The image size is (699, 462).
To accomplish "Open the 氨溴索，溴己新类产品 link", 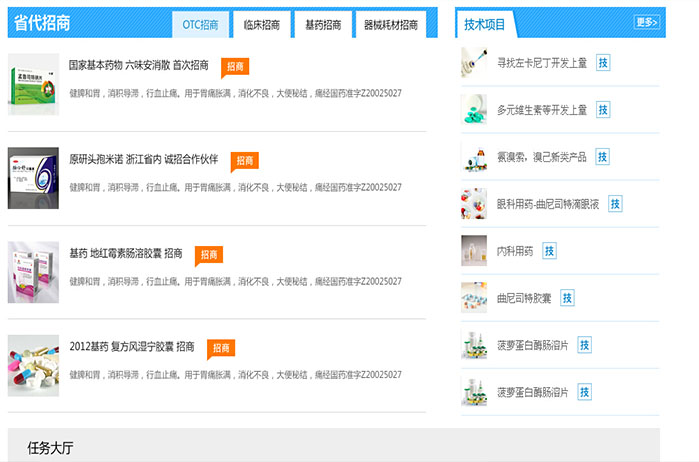I will click(x=541, y=157).
